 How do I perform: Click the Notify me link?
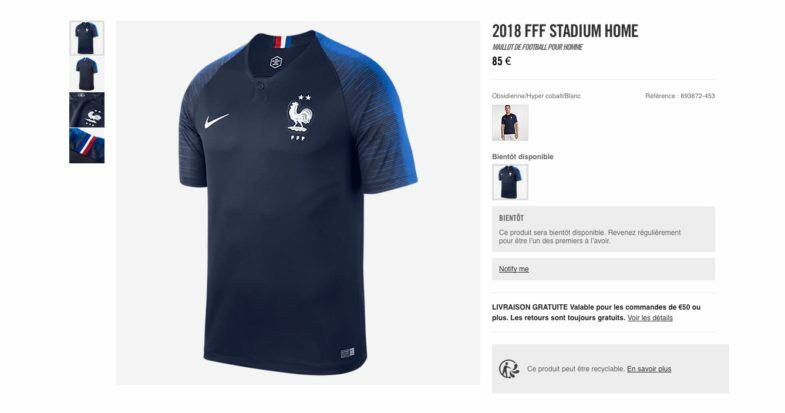coord(514,269)
